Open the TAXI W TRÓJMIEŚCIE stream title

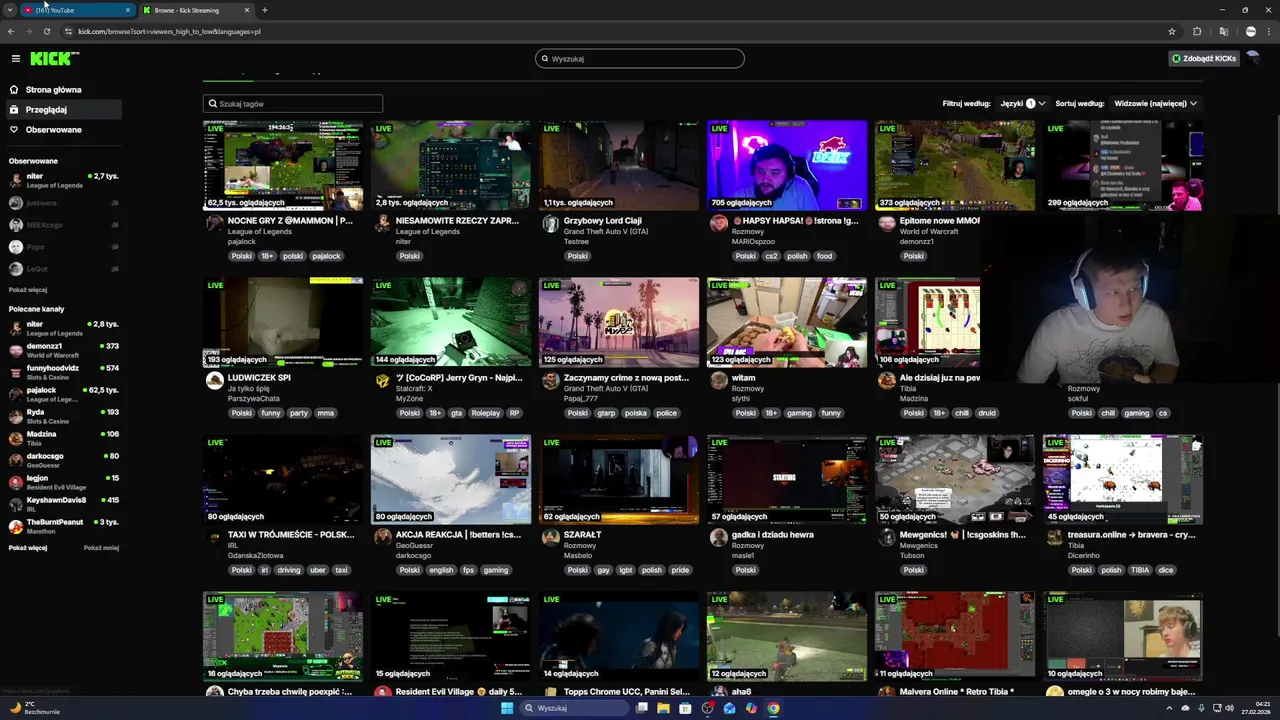[x=291, y=535]
